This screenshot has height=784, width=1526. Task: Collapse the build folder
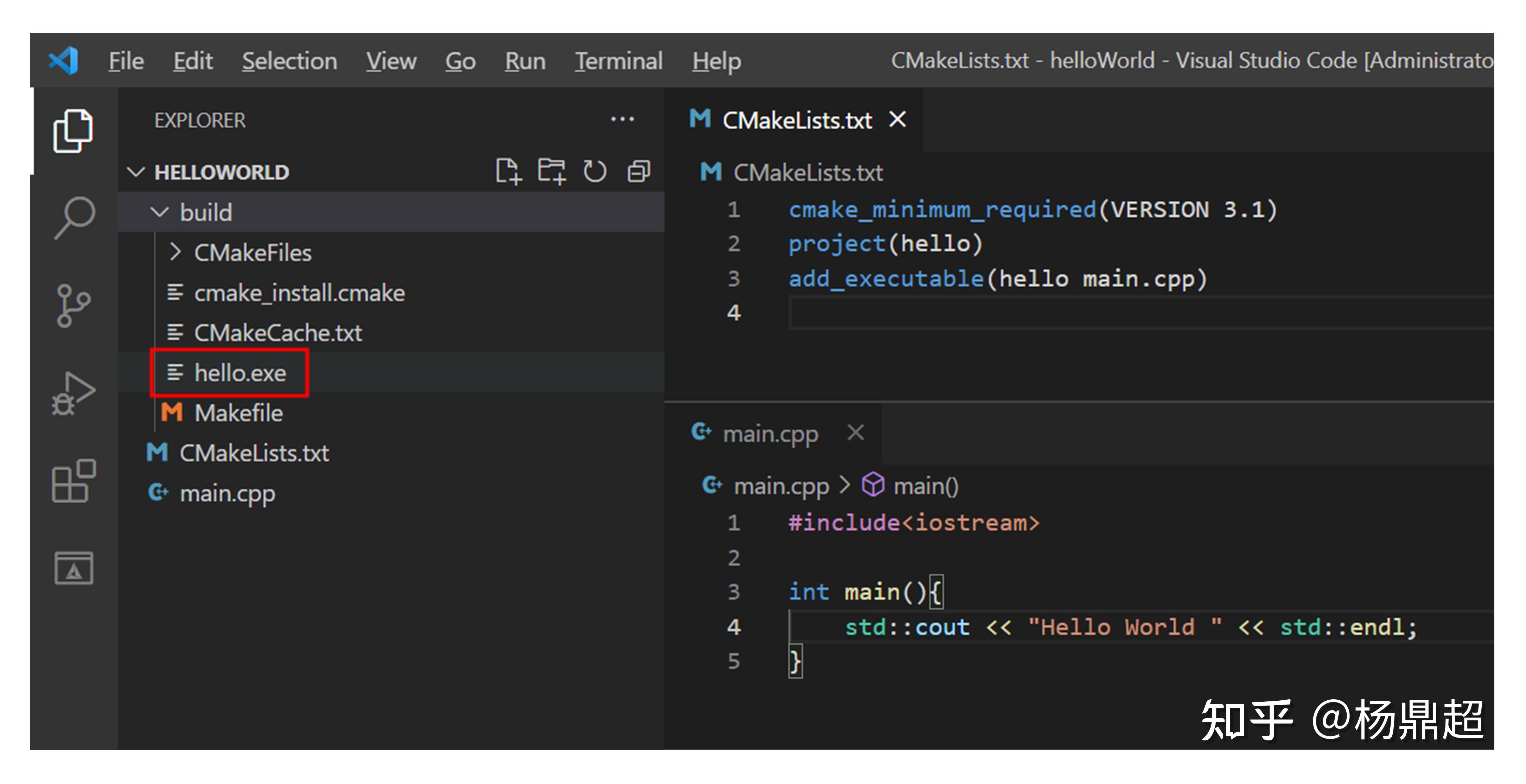(160, 212)
